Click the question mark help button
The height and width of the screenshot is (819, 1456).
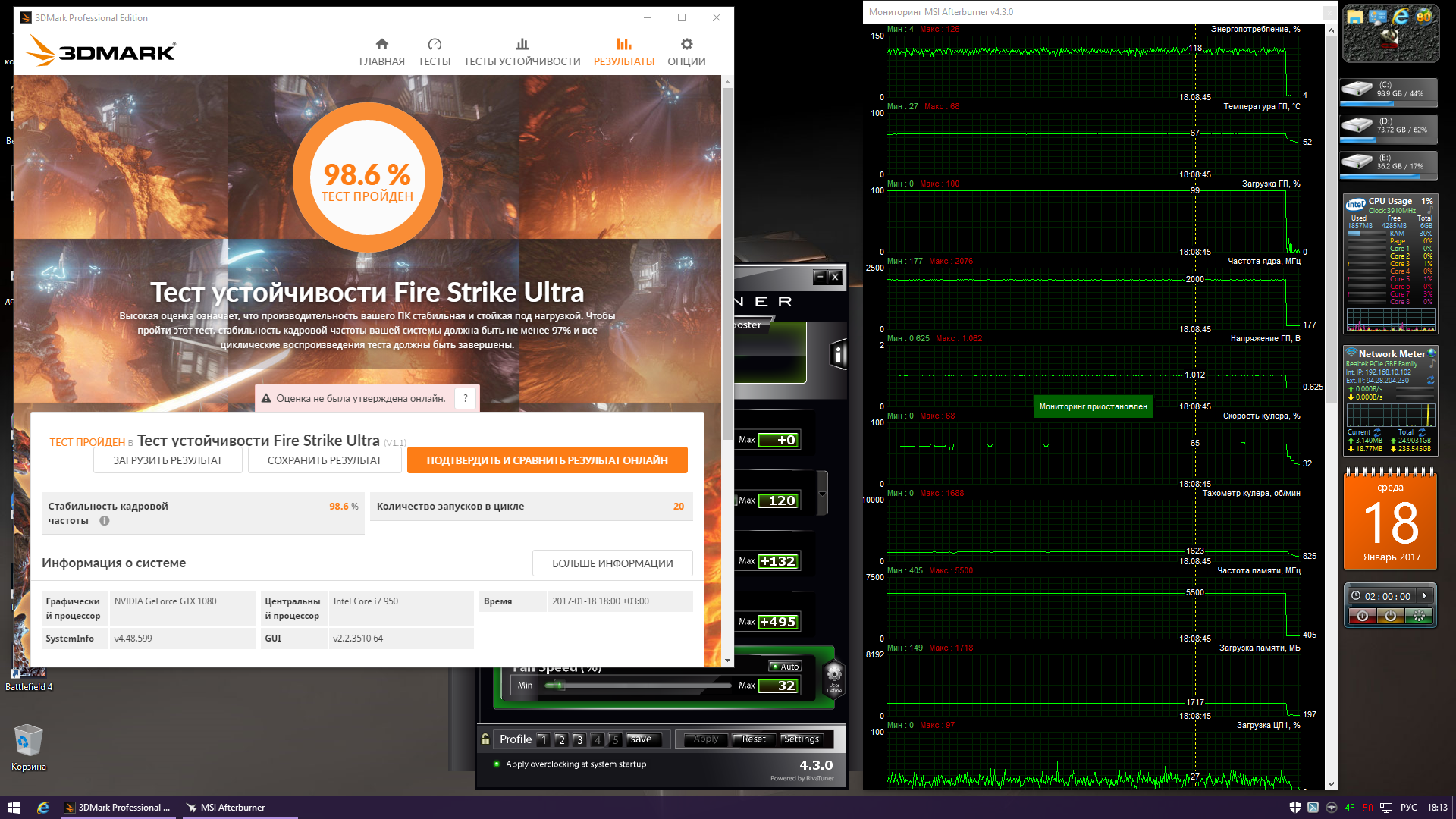point(466,398)
